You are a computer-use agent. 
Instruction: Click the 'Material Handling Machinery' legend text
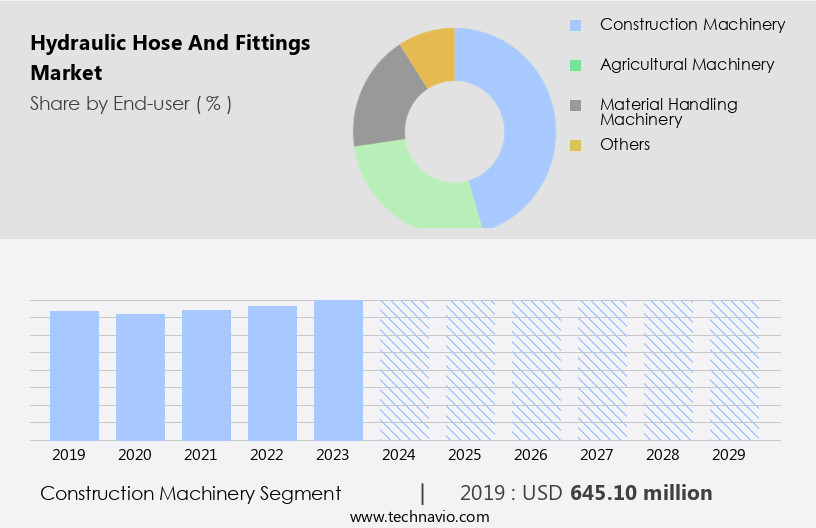tap(668, 111)
